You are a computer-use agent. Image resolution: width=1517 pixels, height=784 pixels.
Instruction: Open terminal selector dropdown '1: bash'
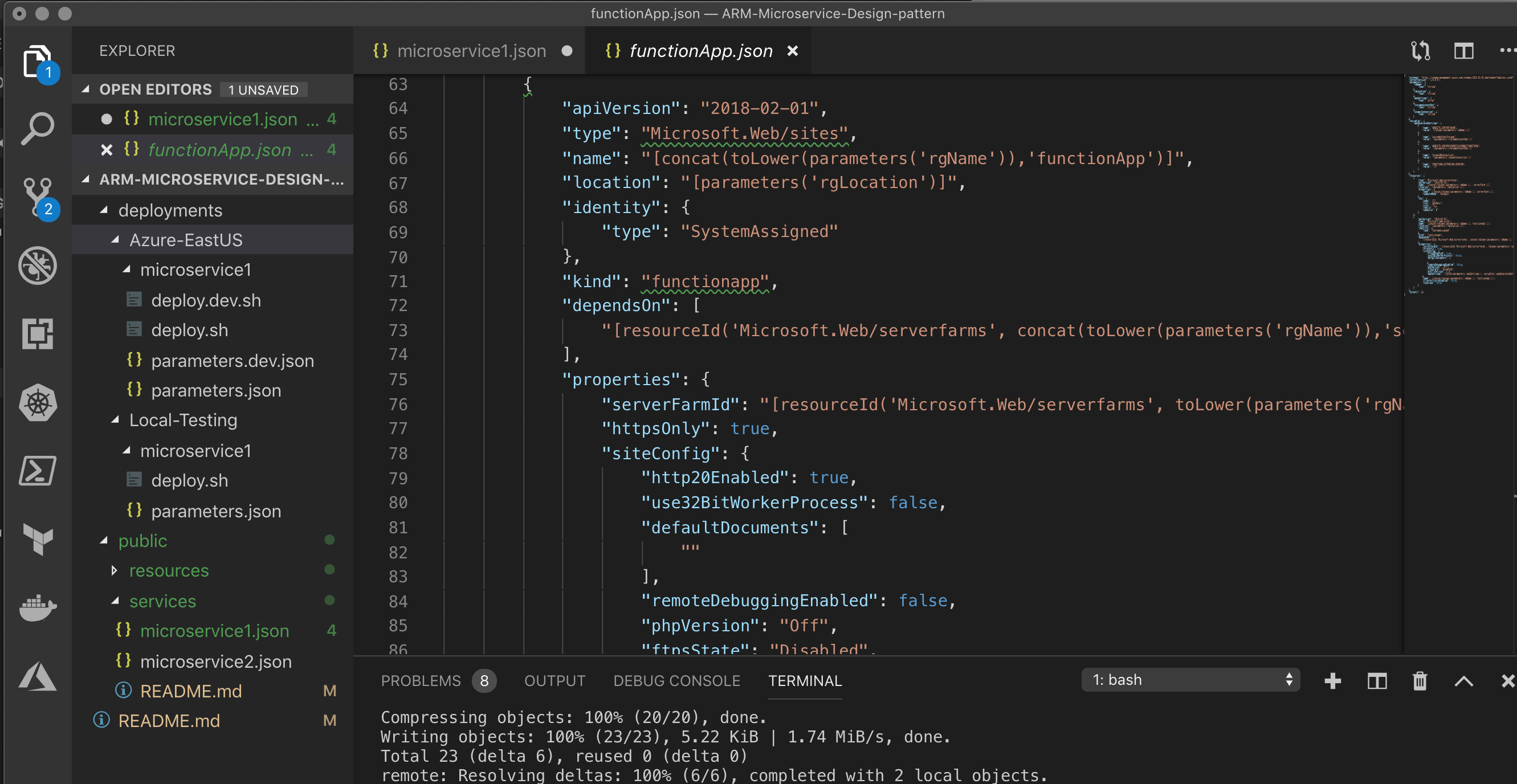(1191, 680)
